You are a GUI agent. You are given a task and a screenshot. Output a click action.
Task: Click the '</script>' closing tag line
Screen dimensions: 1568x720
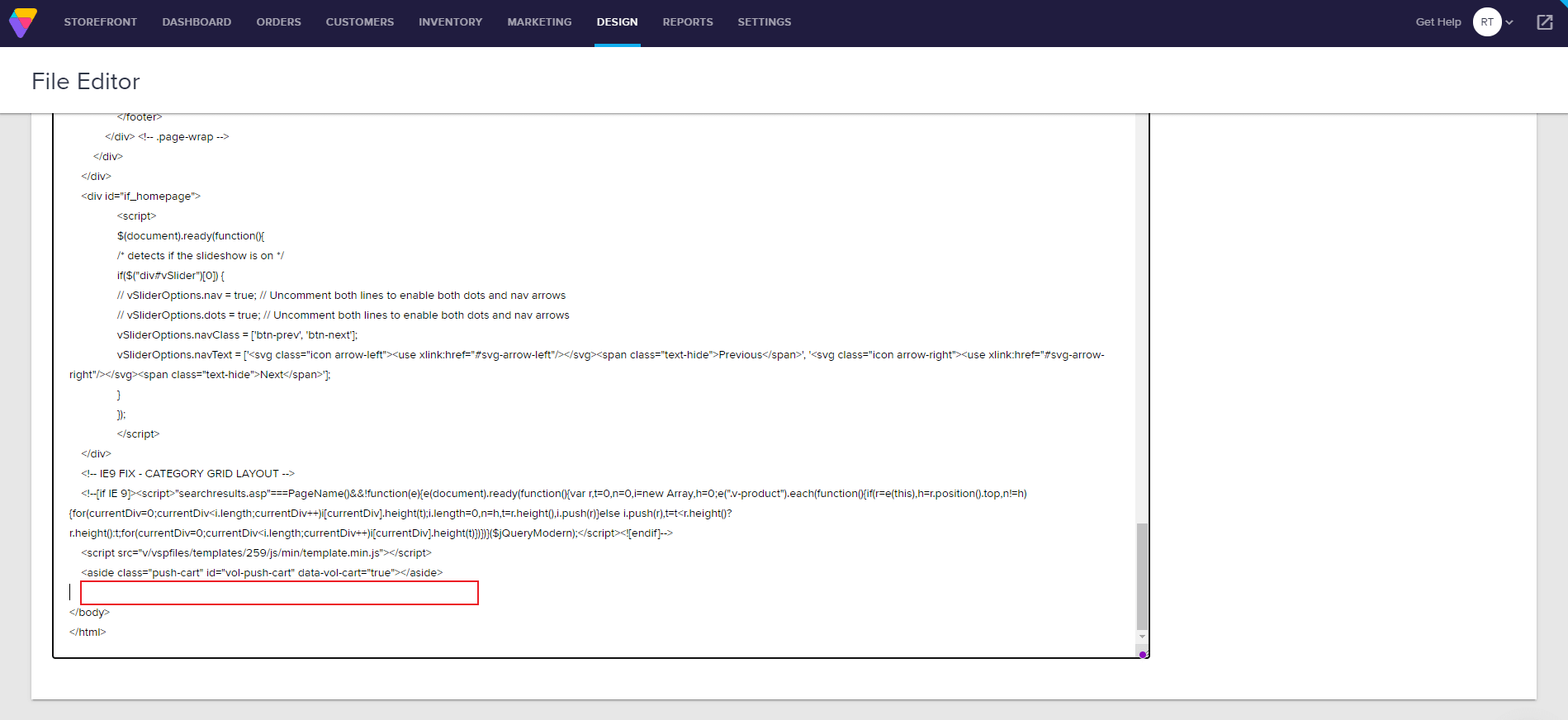[138, 434]
